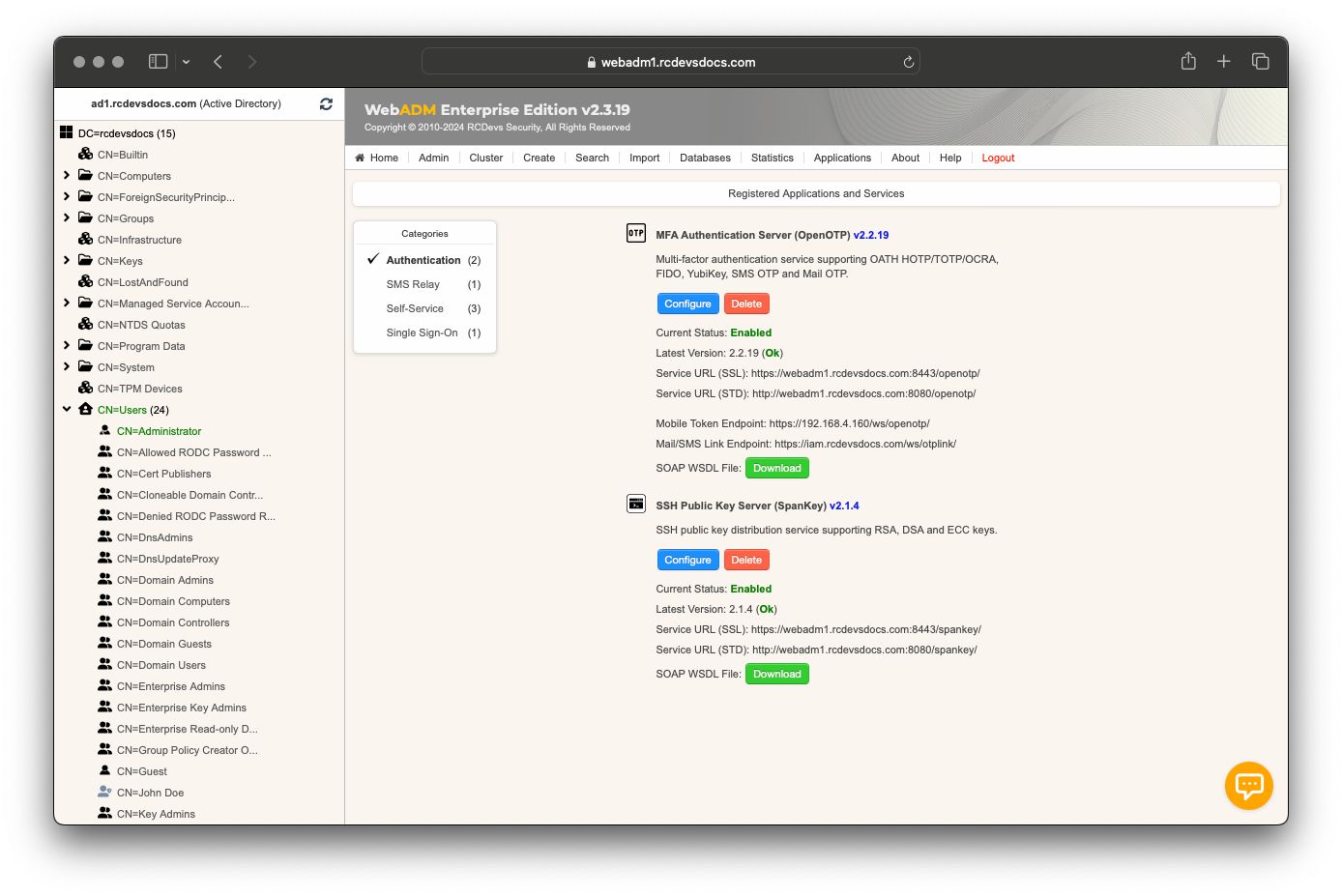Open the Databases menu
Viewport: 1342px width, 896px height.
[705, 158]
